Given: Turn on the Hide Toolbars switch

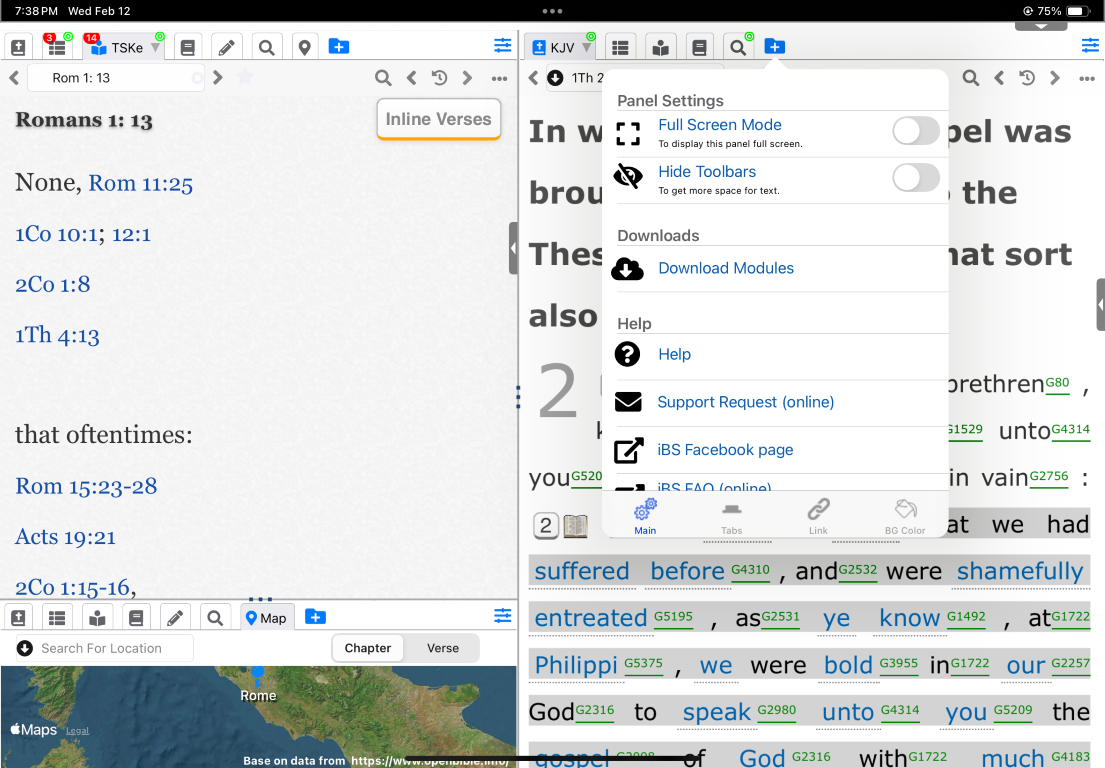Looking at the screenshot, I should pos(915,178).
